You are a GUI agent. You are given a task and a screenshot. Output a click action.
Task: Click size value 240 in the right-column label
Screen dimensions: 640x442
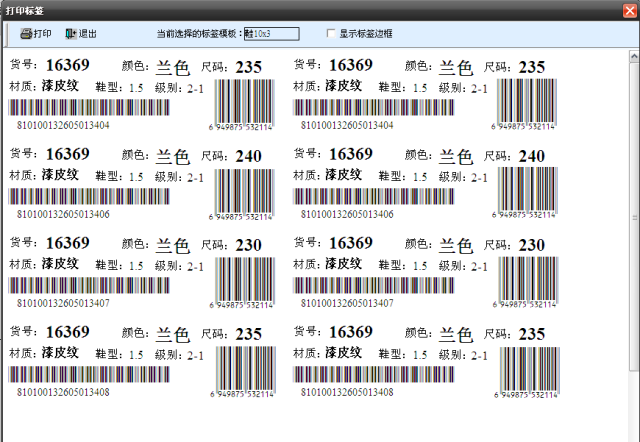tap(532, 156)
